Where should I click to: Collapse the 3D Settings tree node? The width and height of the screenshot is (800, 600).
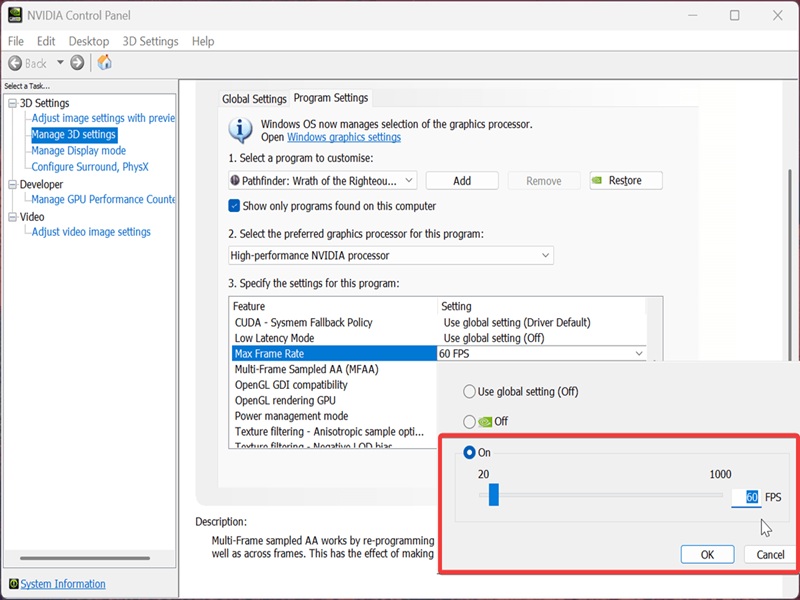13,104
